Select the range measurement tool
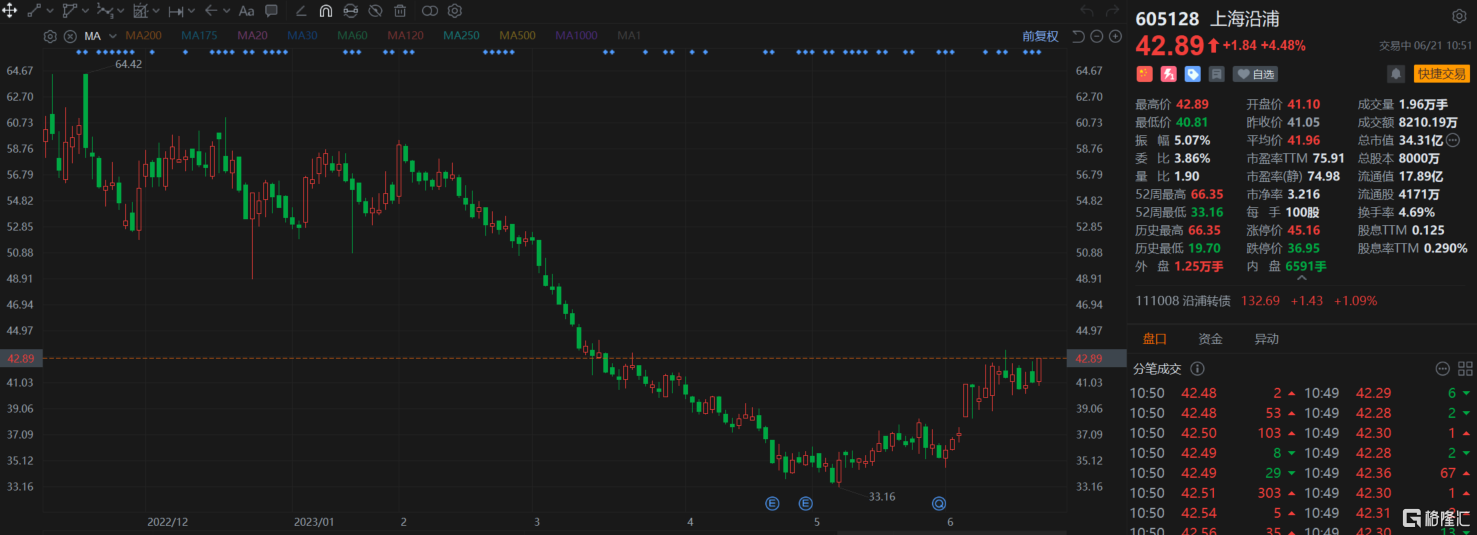Screen dimensions: 1477x535 click(176, 12)
